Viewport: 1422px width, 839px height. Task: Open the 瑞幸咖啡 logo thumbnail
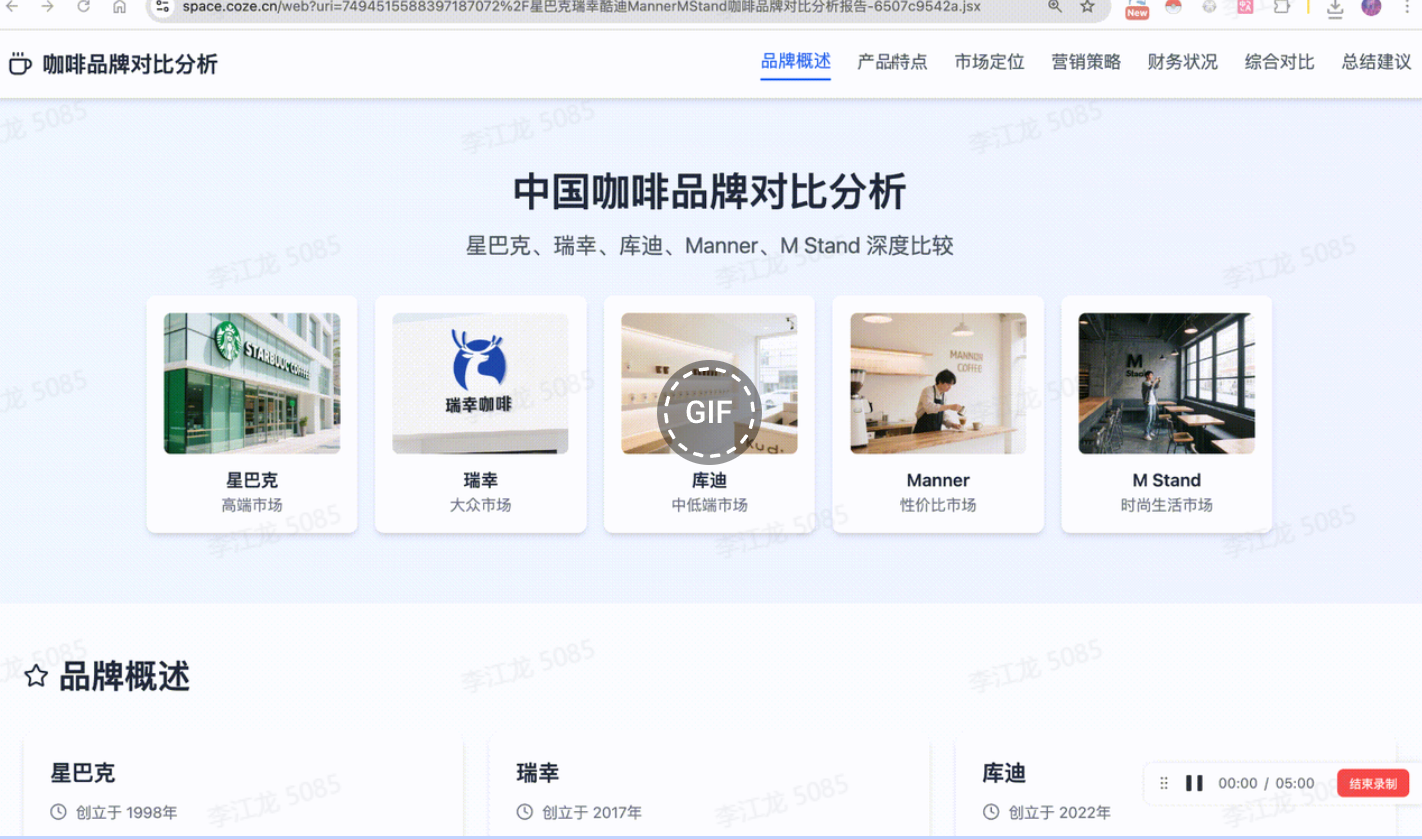click(x=480, y=383)
